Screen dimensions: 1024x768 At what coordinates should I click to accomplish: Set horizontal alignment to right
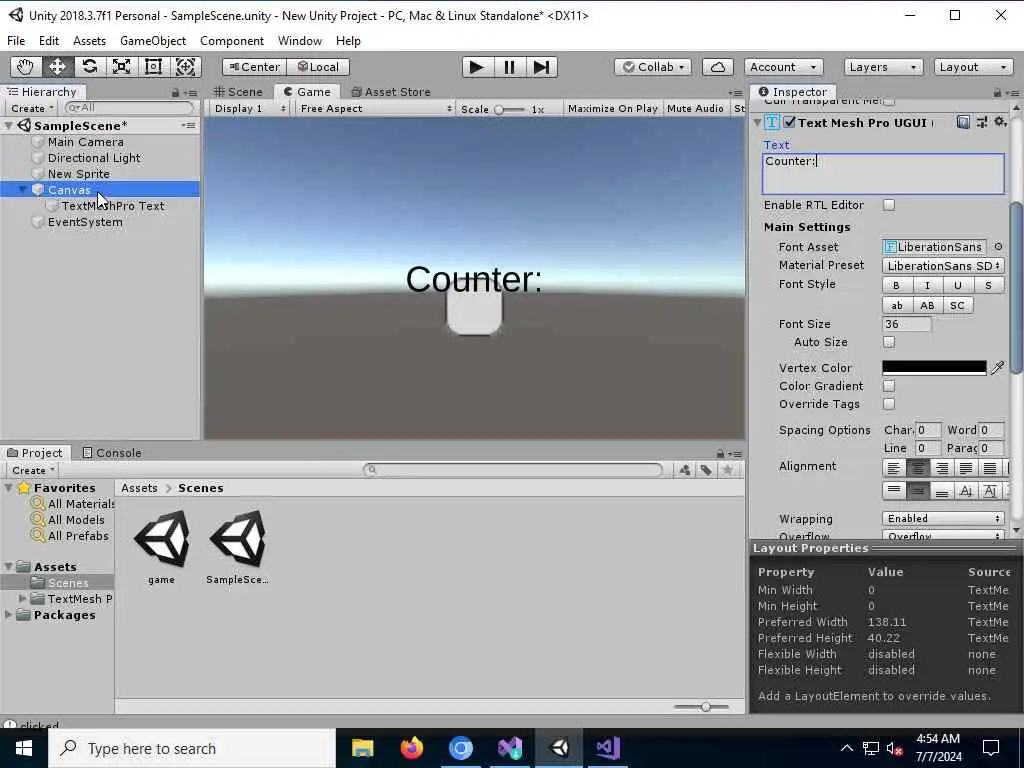coord(942,468)
